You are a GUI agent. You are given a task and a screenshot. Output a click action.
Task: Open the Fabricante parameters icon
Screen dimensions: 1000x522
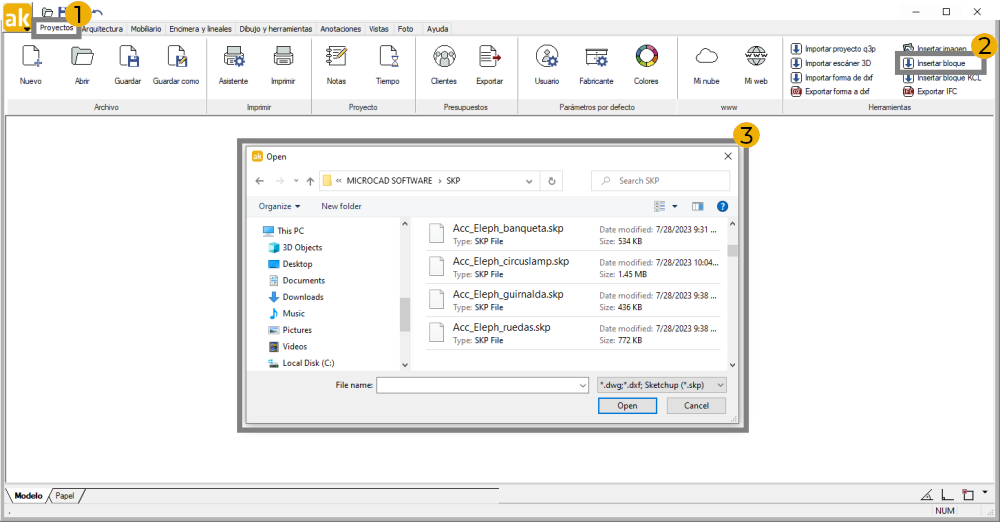(596, 57)
